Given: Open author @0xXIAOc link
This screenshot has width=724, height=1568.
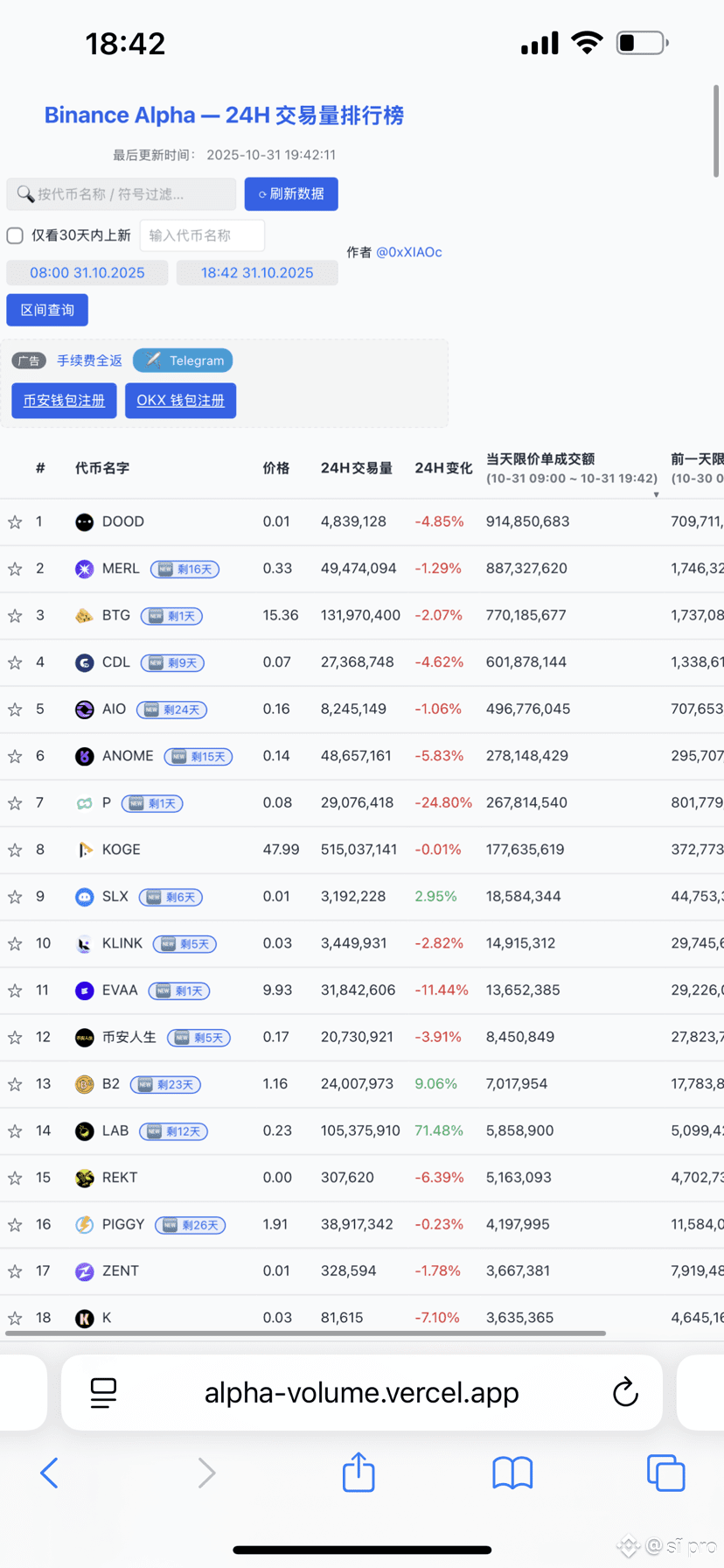Looking at the screenshot, I should tap(409, 252).
